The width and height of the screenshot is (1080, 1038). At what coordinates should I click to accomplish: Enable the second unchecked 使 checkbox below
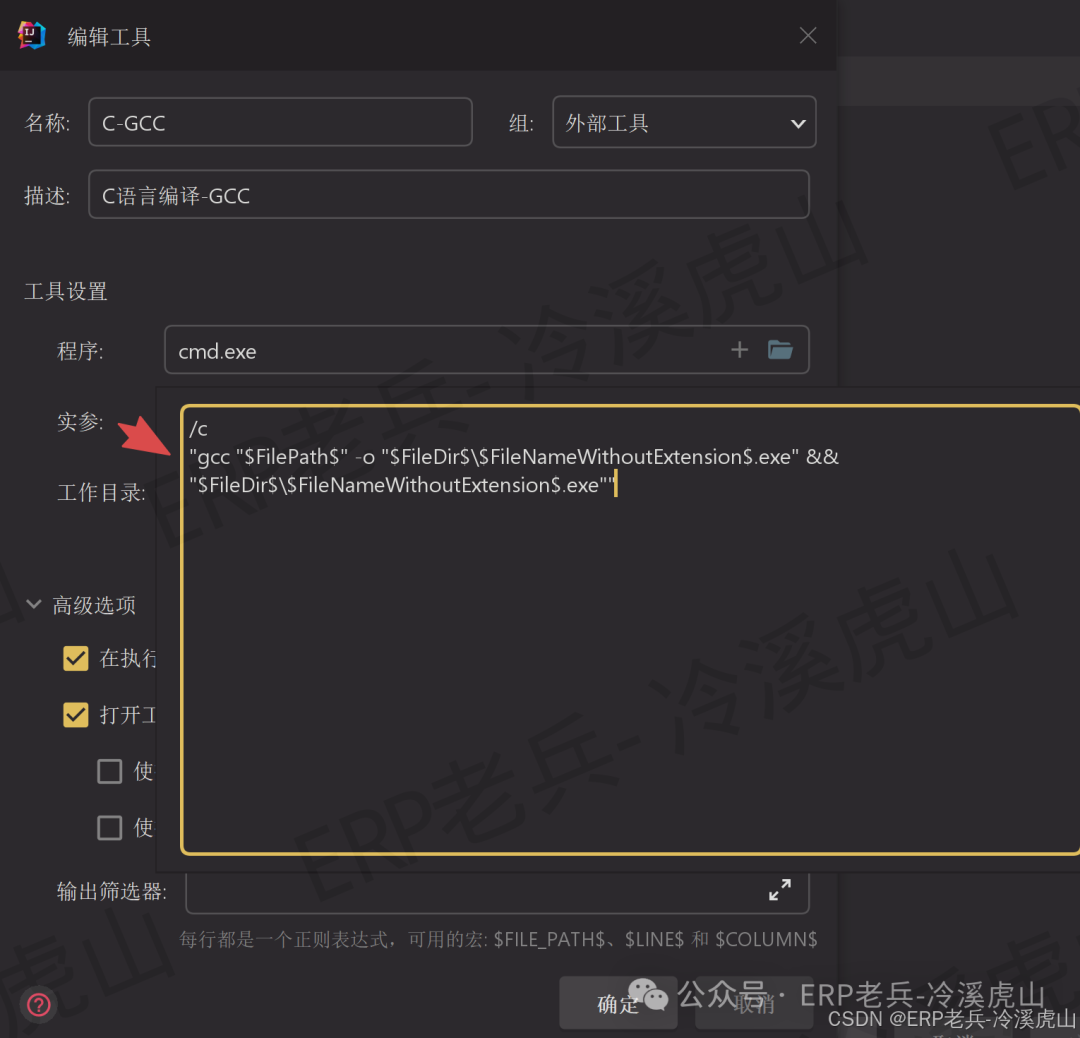110,827
